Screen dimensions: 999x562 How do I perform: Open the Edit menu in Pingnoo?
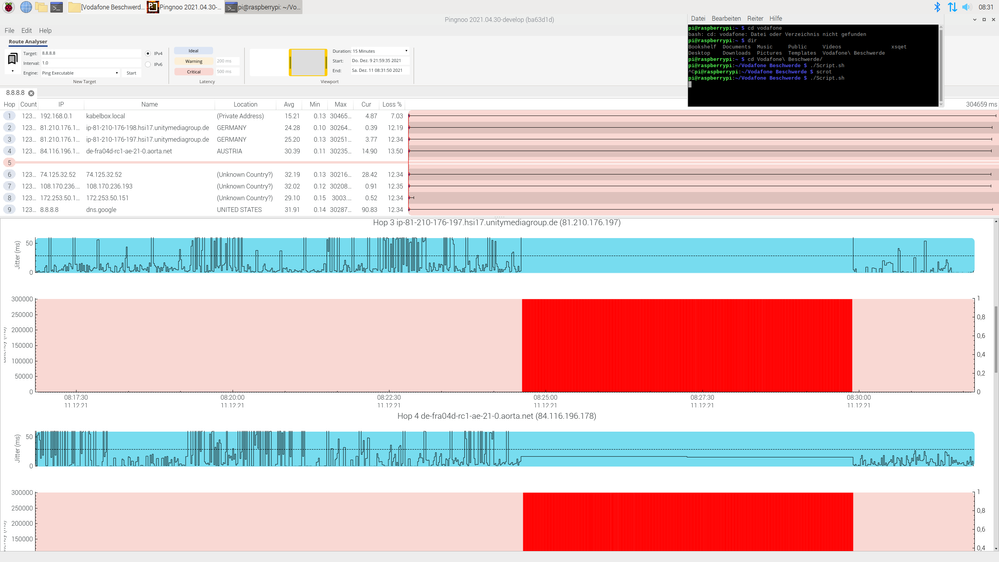tap(26, 31)
